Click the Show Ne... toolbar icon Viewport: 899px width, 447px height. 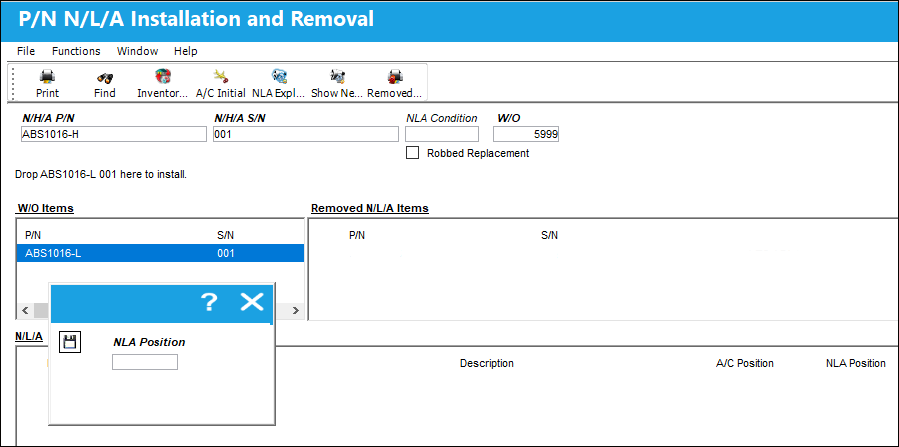(337, 83)
